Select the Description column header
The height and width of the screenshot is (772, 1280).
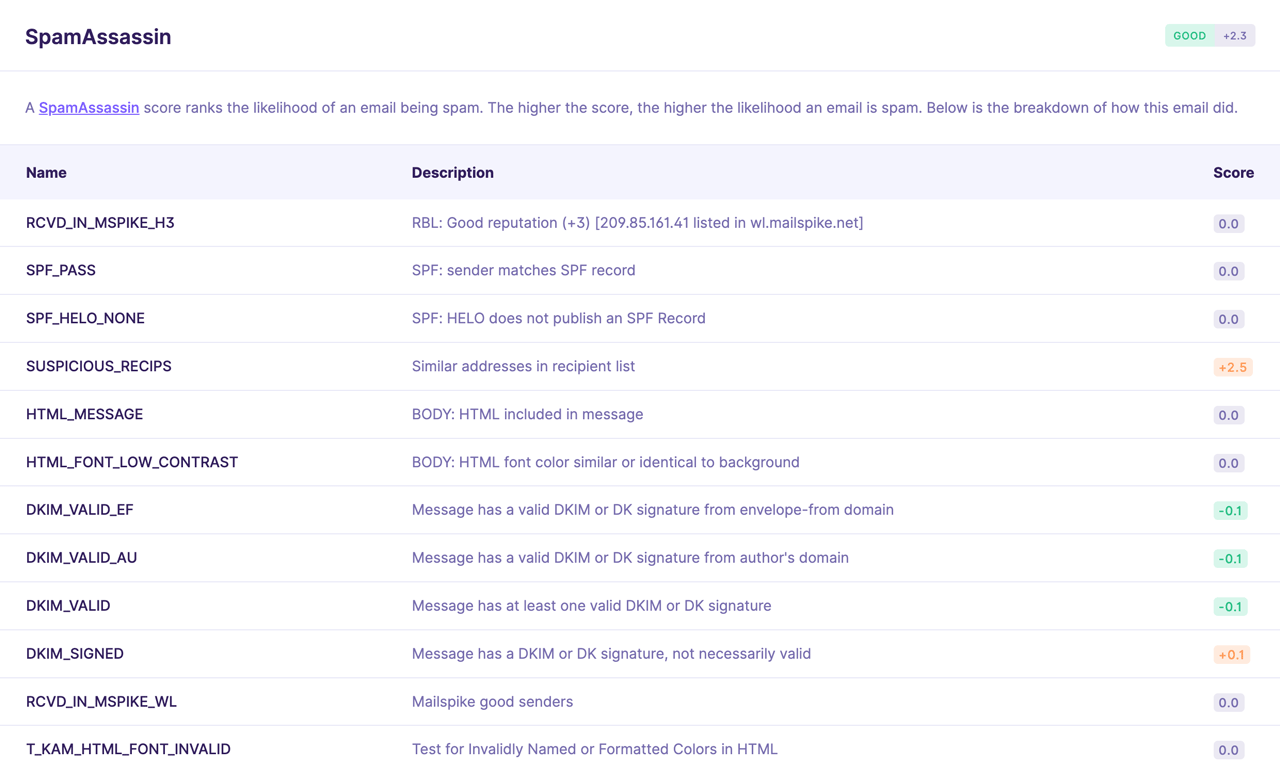click(x=453, y=172)
